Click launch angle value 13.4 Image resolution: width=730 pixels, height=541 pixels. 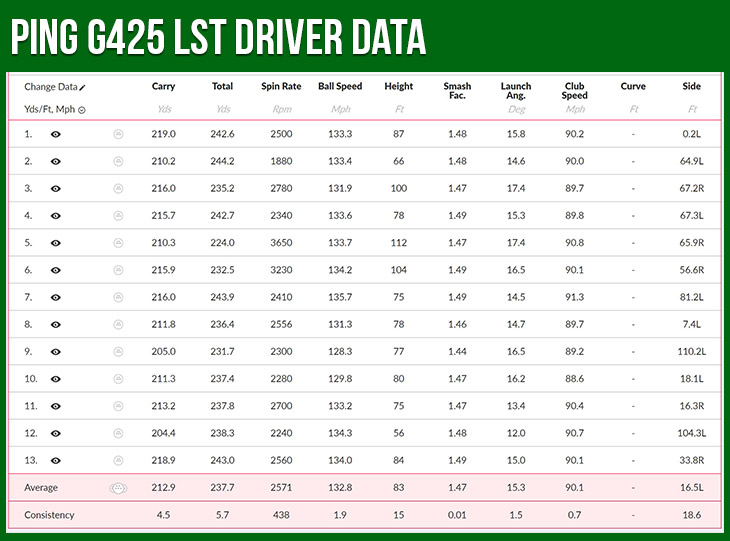(516, 406)
